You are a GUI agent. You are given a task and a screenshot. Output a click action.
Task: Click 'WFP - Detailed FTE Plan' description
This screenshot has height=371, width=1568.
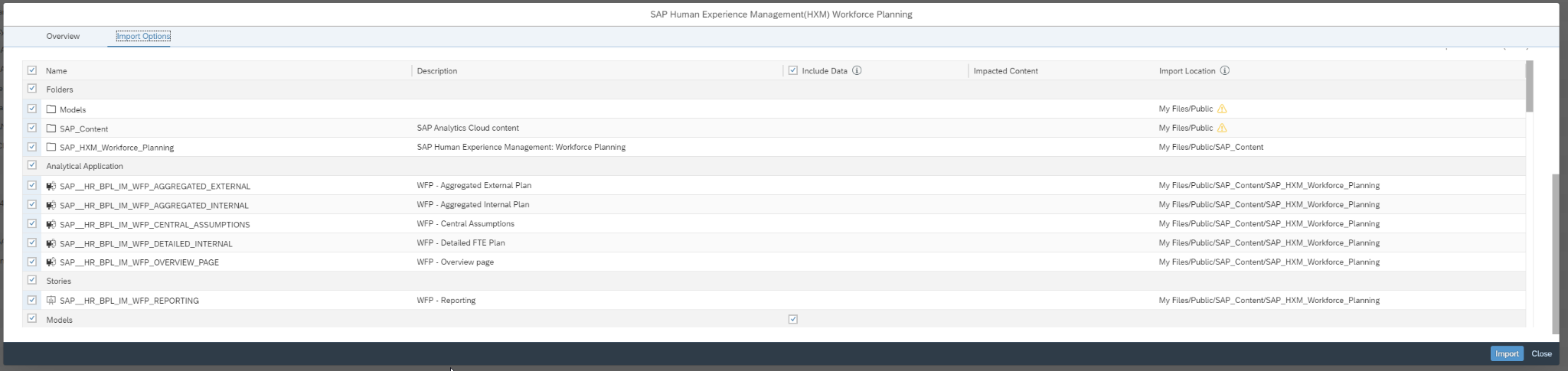461,242
